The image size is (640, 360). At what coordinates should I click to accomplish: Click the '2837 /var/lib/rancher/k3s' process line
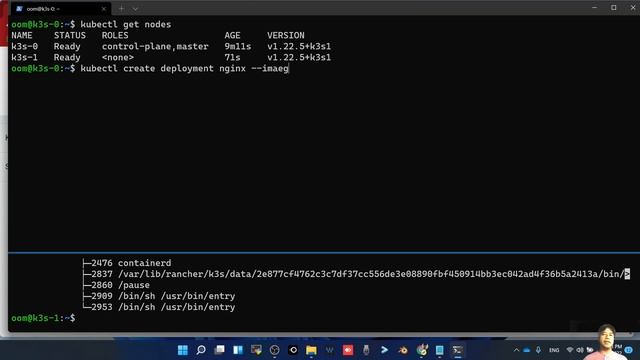pyautogui.click(x=356, y=274)
